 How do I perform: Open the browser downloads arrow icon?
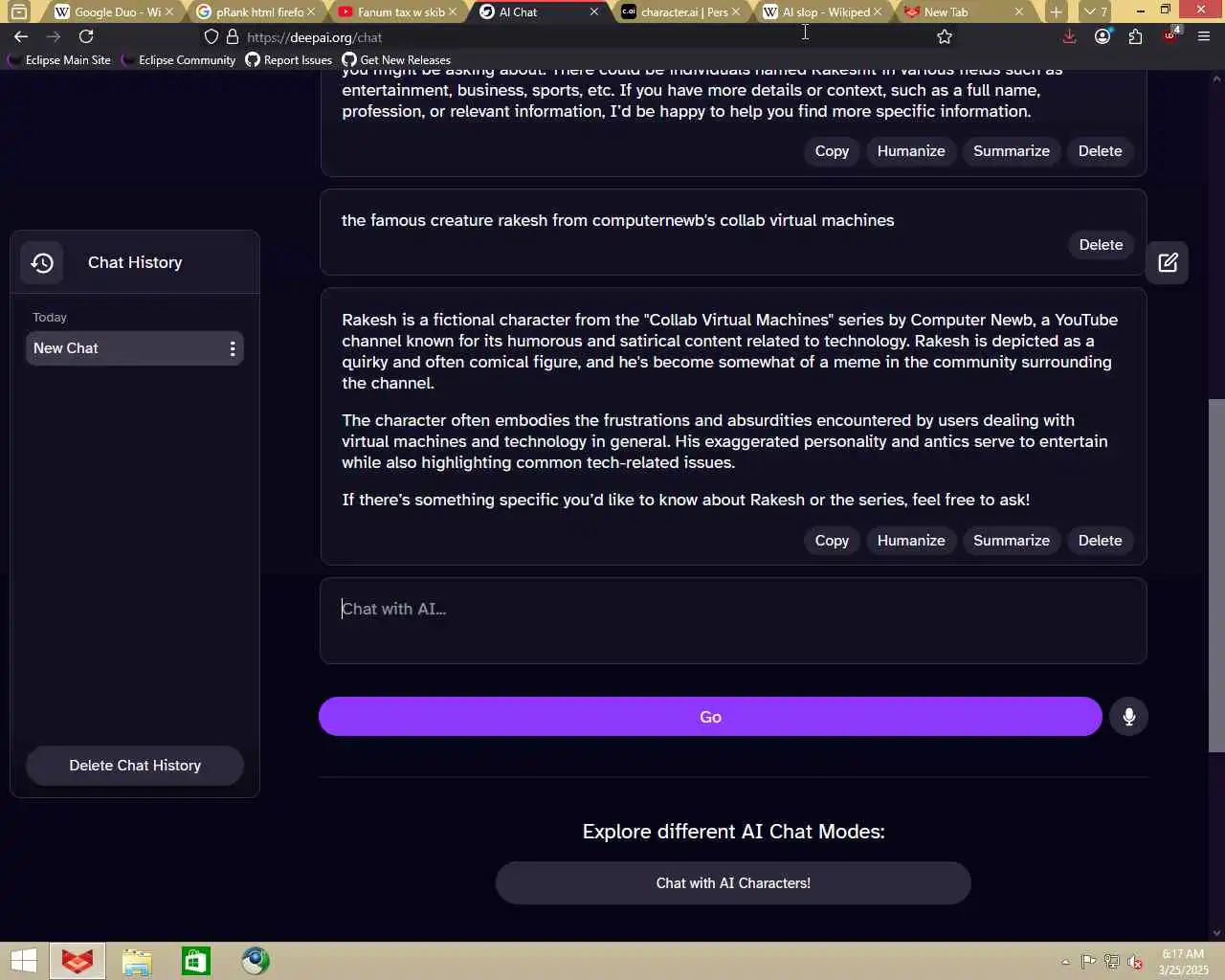click(x=1069, y=36)
